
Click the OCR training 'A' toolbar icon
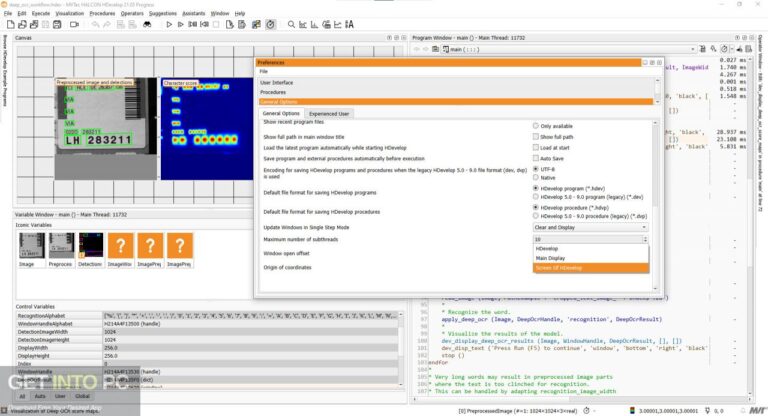pos(349,24)
